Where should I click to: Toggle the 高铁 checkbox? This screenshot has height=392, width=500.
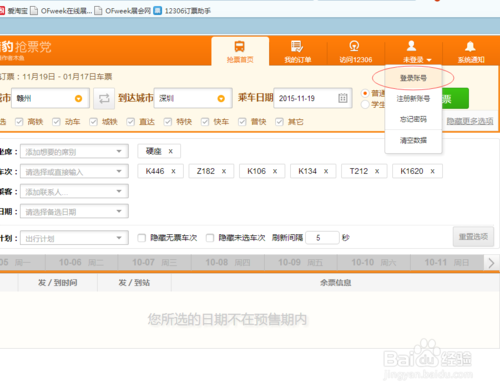19,122
